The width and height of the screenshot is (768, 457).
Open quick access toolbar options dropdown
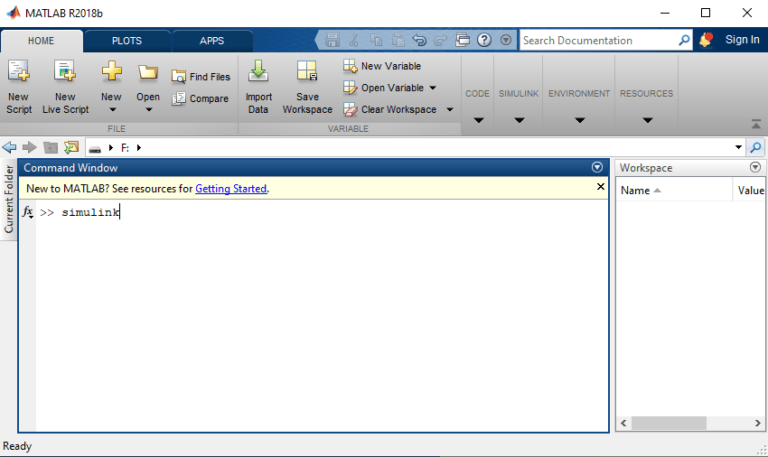(x=506, y=40)
